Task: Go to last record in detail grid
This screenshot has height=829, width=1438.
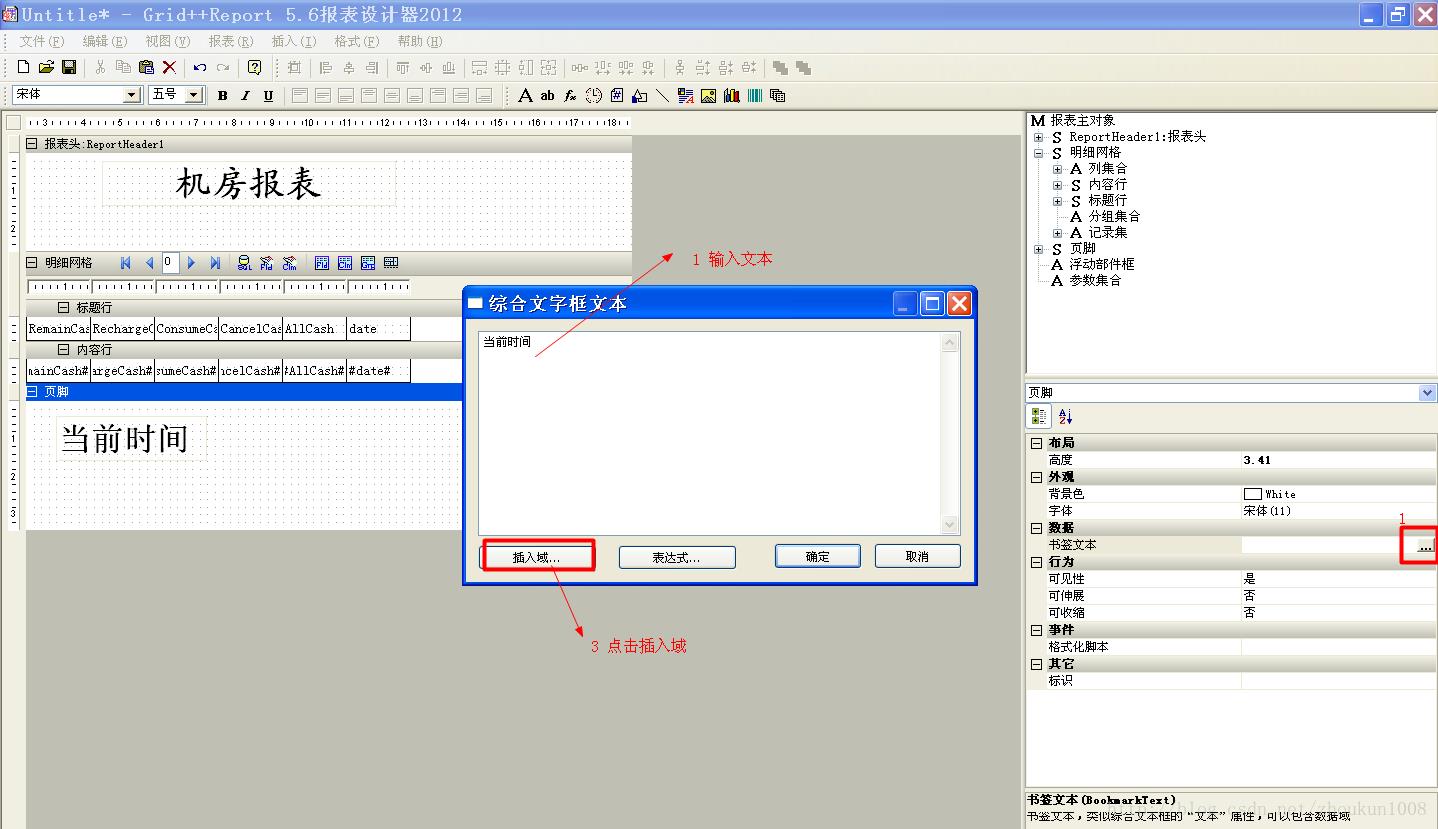Action: [214, 263]
